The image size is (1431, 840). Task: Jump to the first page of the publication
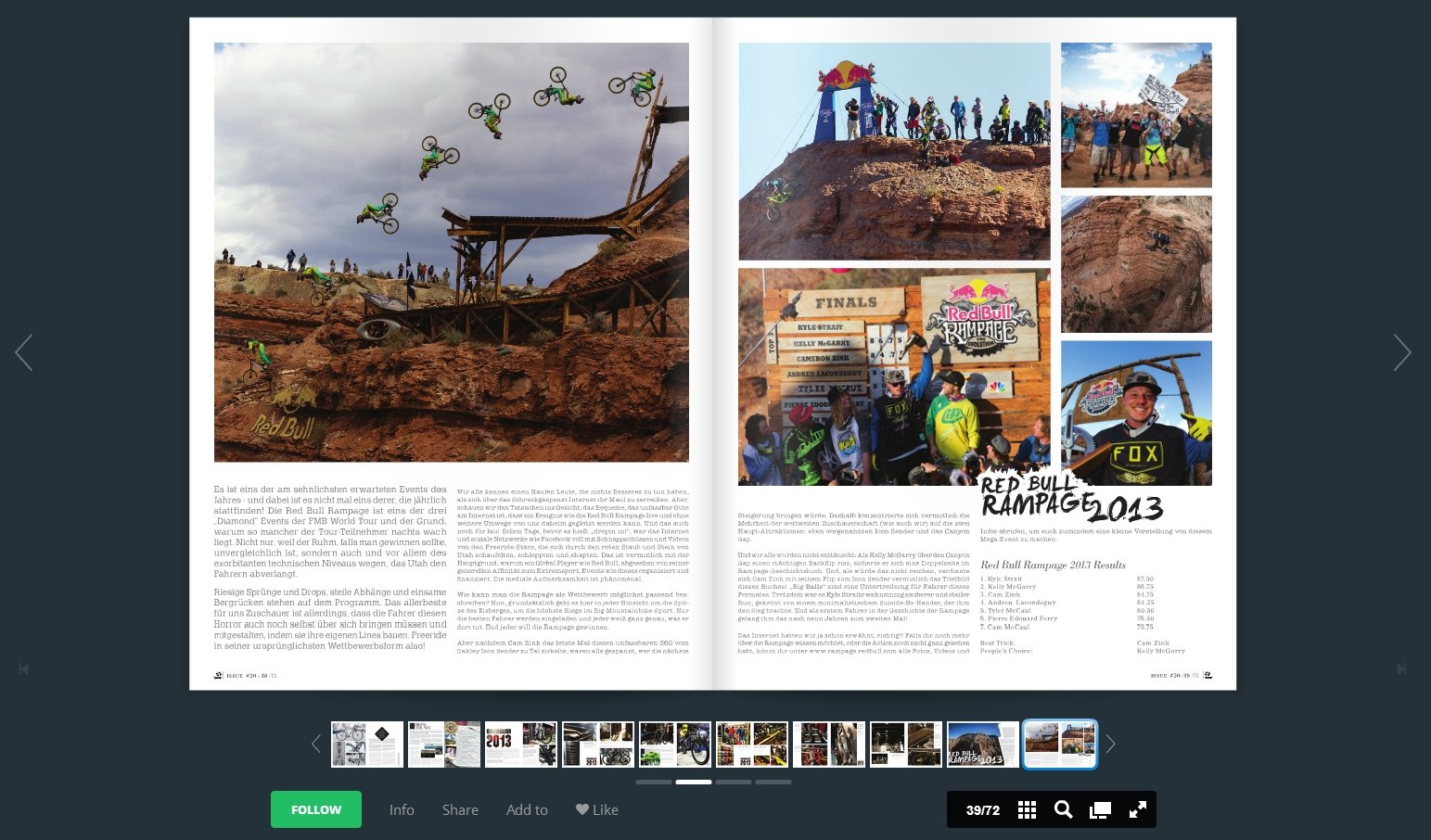[x=23, y=668]
